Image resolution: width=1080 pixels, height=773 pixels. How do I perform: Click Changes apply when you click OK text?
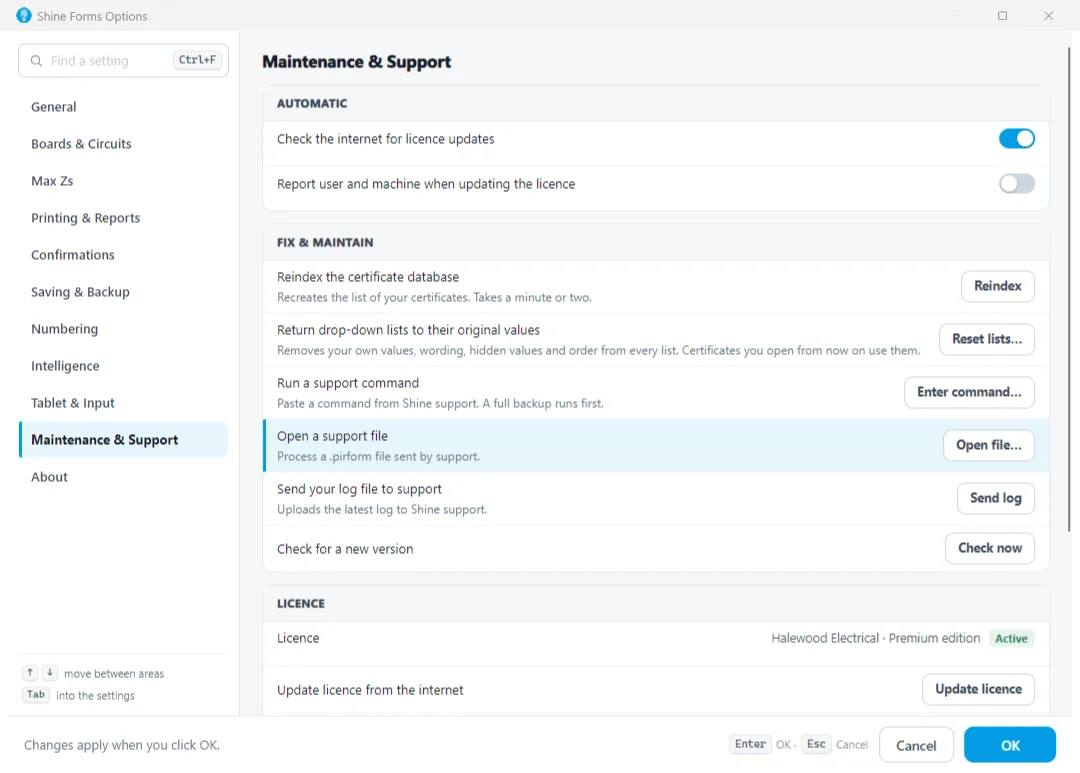tap(122, 745)
